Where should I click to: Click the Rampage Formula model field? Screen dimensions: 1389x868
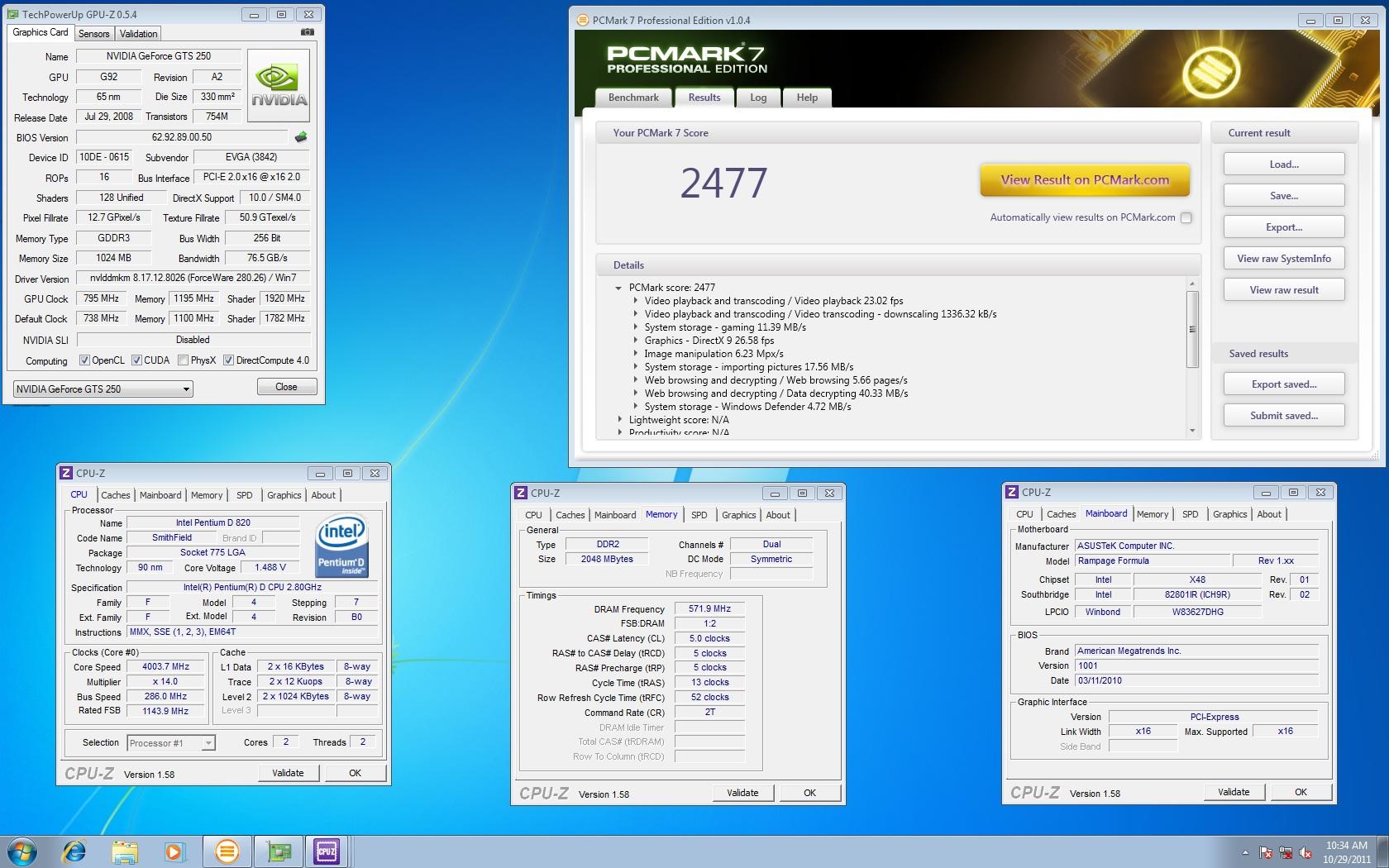click(1151, 560)
